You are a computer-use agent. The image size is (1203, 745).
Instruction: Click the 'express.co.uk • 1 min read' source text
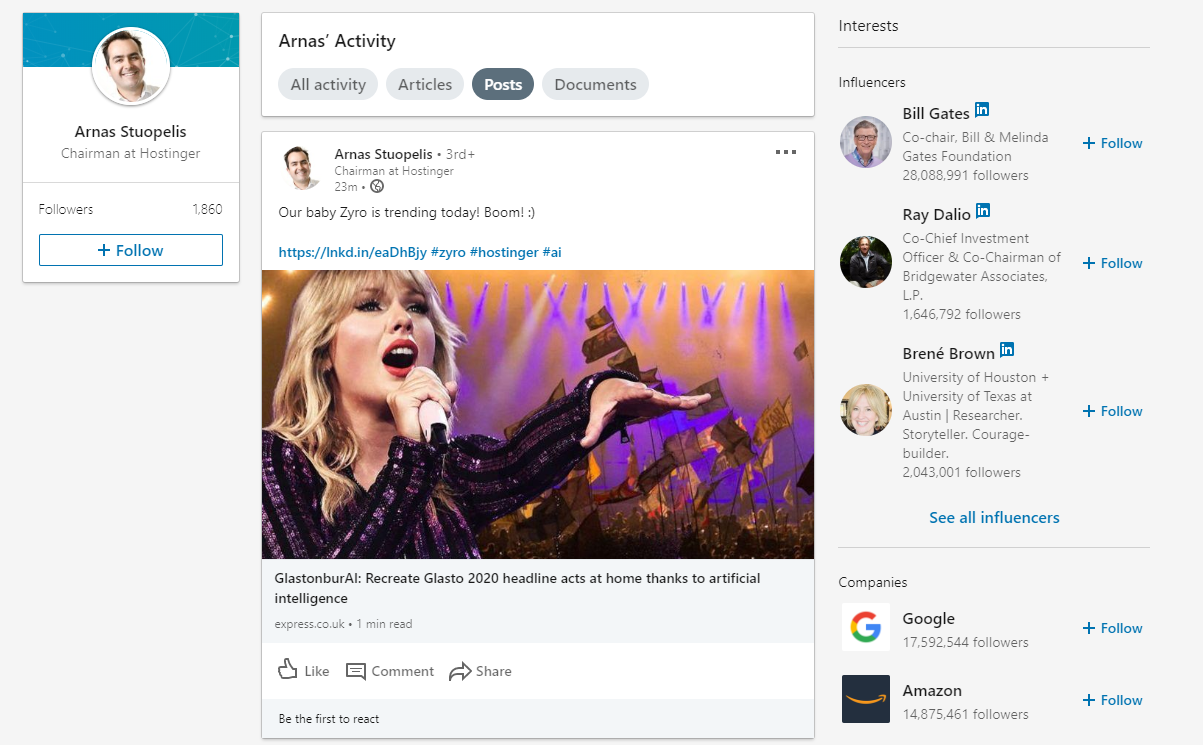pyautogui.click(x=343, y=624)
